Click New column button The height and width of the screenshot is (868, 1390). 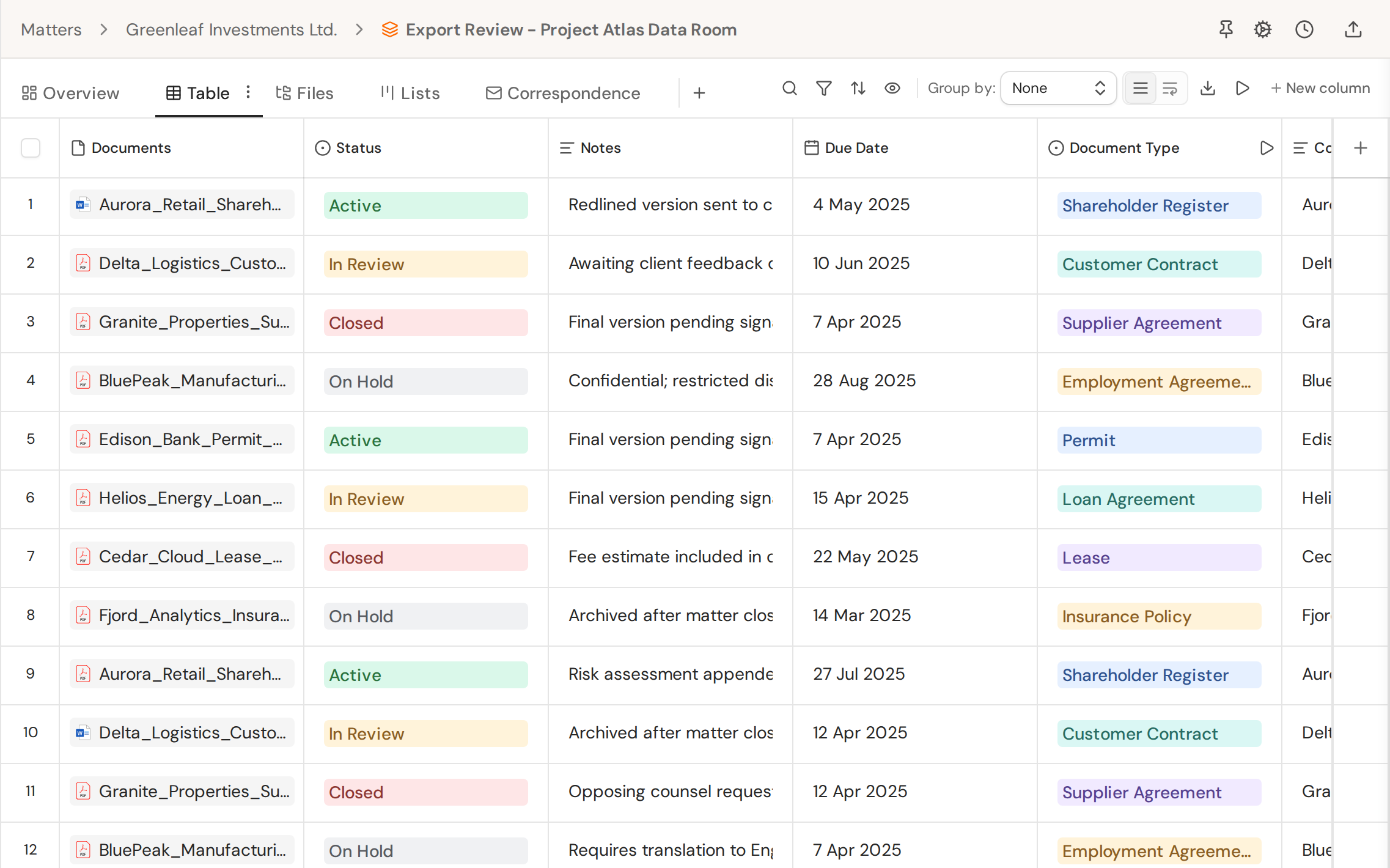coord(1320,89)
